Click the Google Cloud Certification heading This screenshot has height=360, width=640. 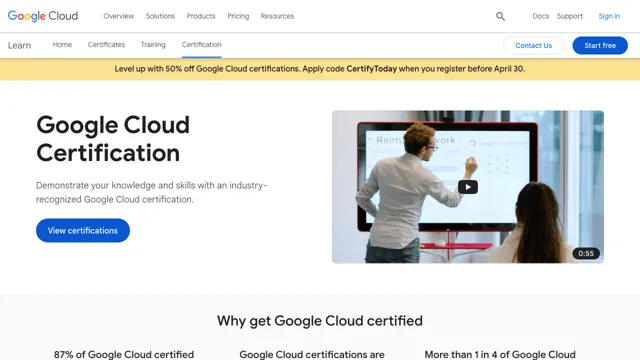point(113,139)
